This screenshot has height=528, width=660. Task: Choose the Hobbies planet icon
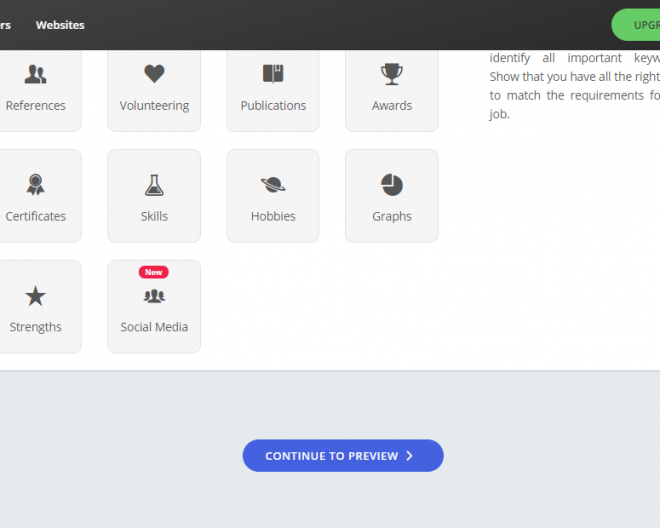273,185
